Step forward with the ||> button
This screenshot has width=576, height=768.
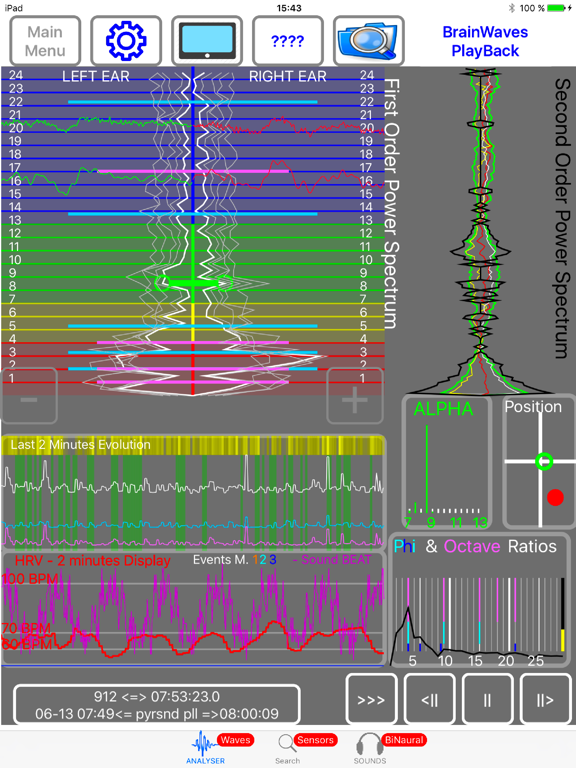pyautogui.click(x=545, y=699)
